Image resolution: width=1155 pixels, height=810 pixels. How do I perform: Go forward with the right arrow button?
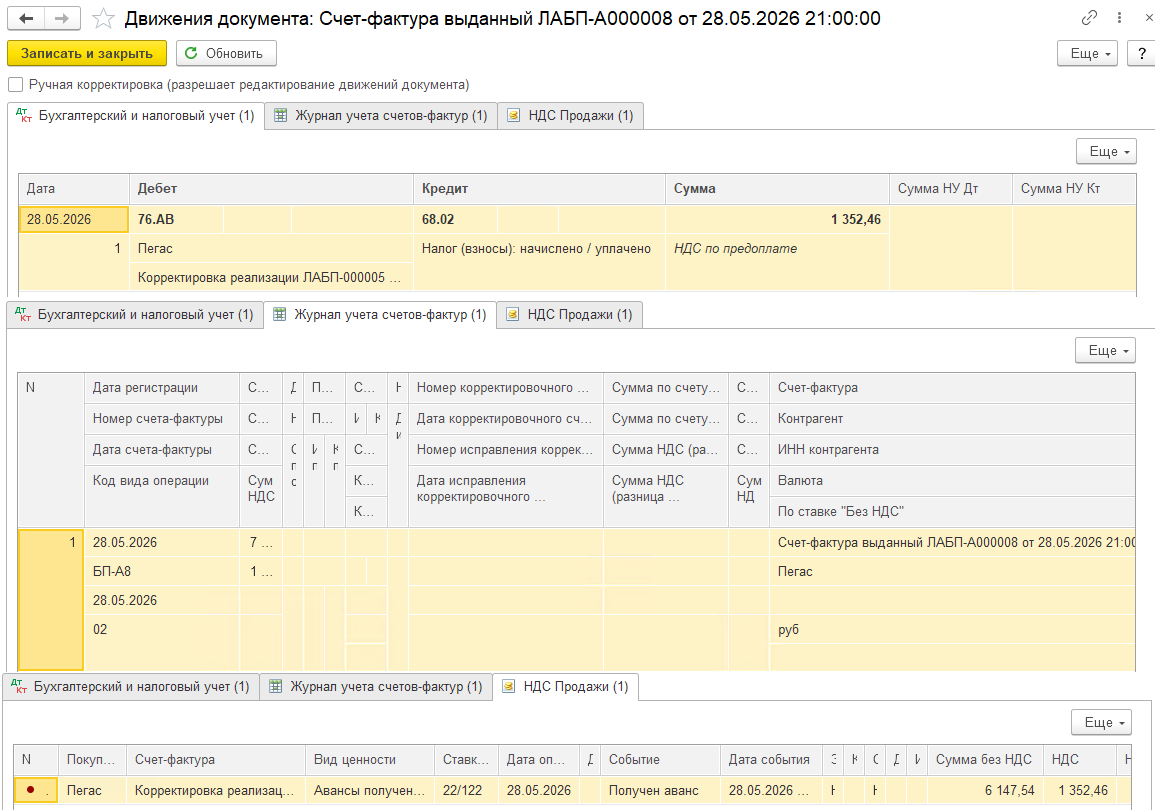63,18
